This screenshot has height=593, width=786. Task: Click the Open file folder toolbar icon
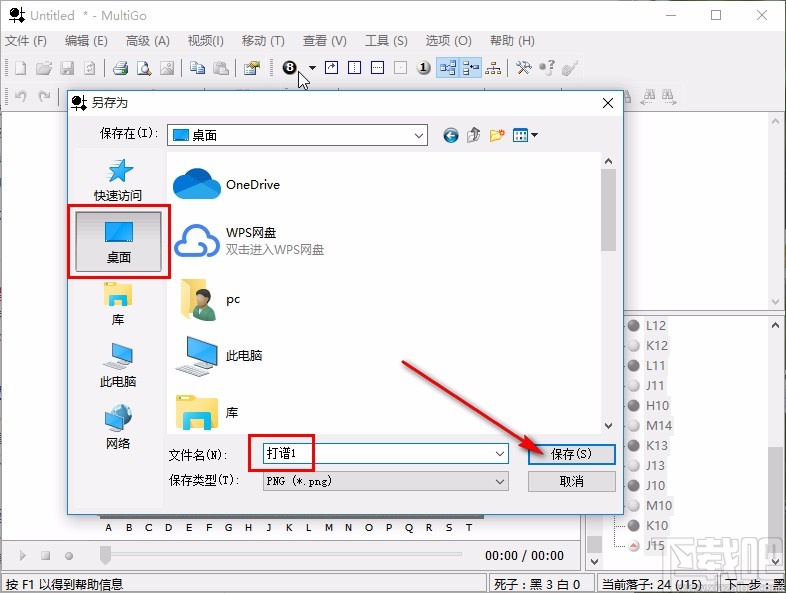point(44,68)
